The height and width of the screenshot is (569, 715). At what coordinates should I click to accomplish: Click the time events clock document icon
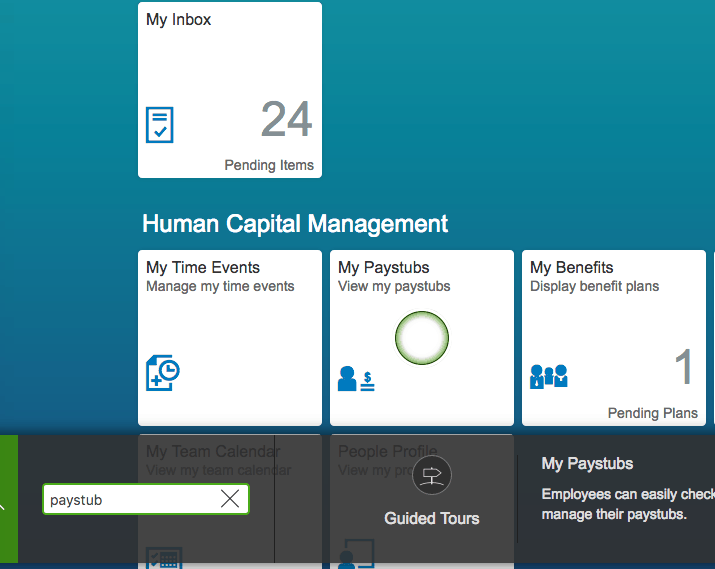coord(163,372)
